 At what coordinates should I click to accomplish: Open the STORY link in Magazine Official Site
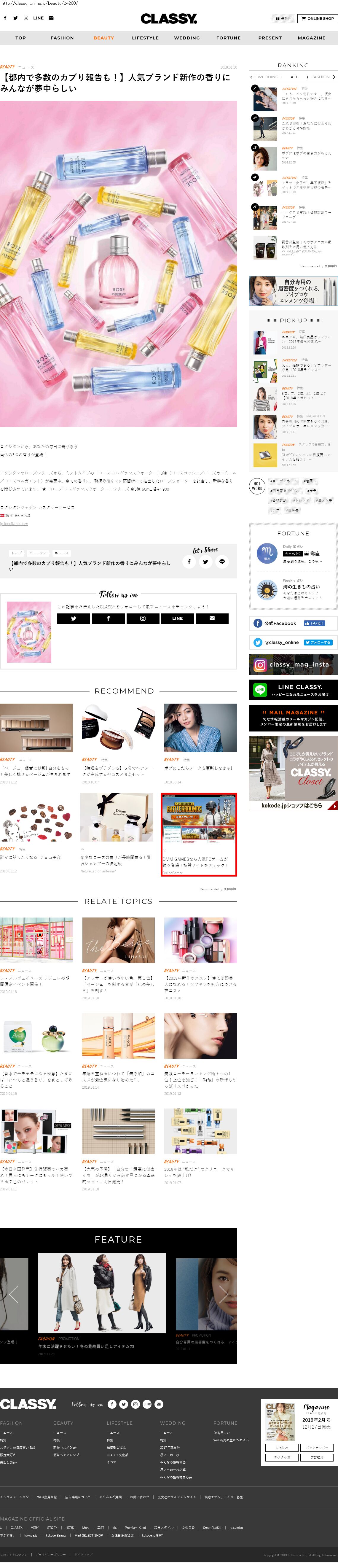[52, 1527]
